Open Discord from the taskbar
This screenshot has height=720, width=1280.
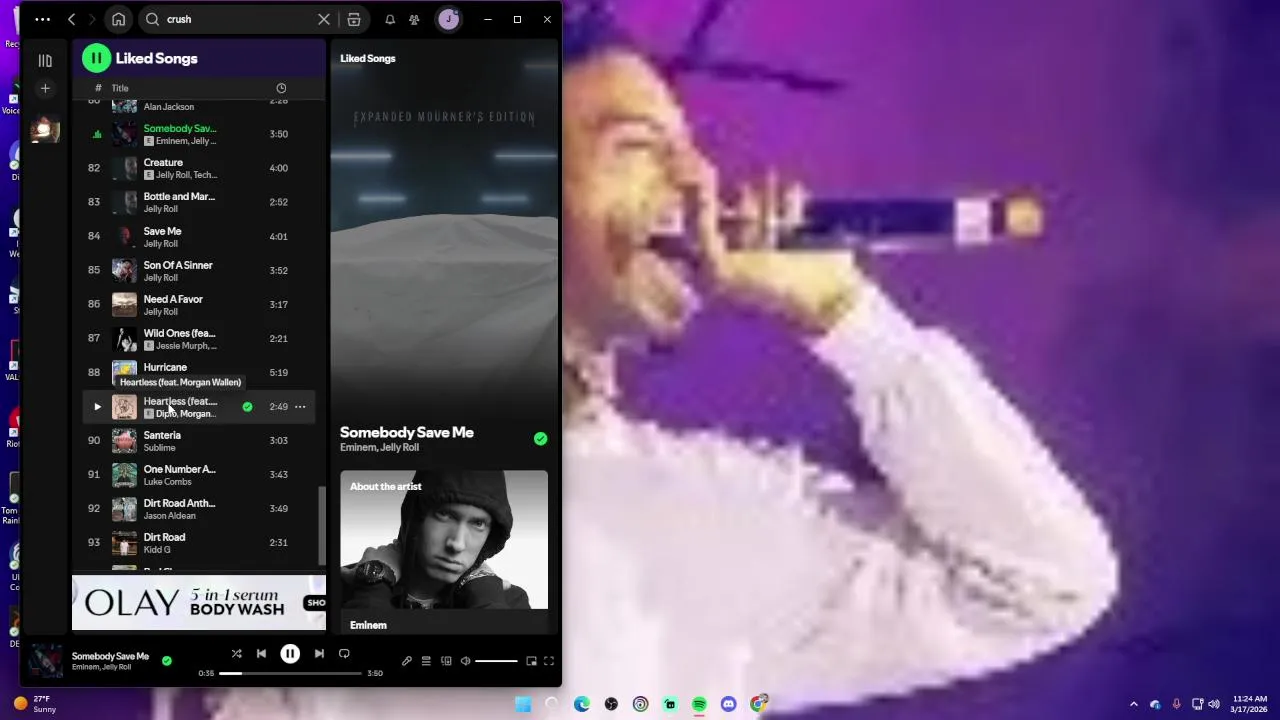729,704
